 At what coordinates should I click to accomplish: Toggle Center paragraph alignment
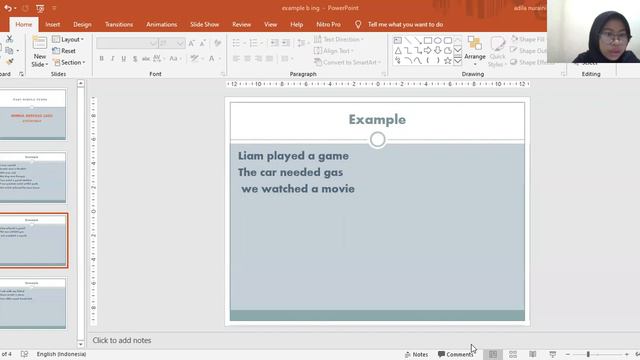click(247, 59)
